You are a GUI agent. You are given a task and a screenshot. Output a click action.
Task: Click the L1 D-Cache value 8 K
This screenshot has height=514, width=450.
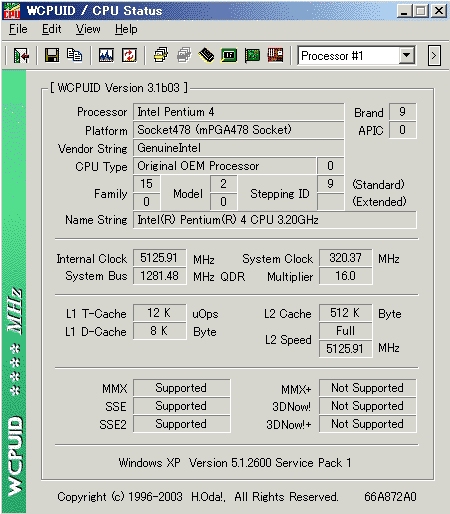pyautogui.click(x=159, y=331)
